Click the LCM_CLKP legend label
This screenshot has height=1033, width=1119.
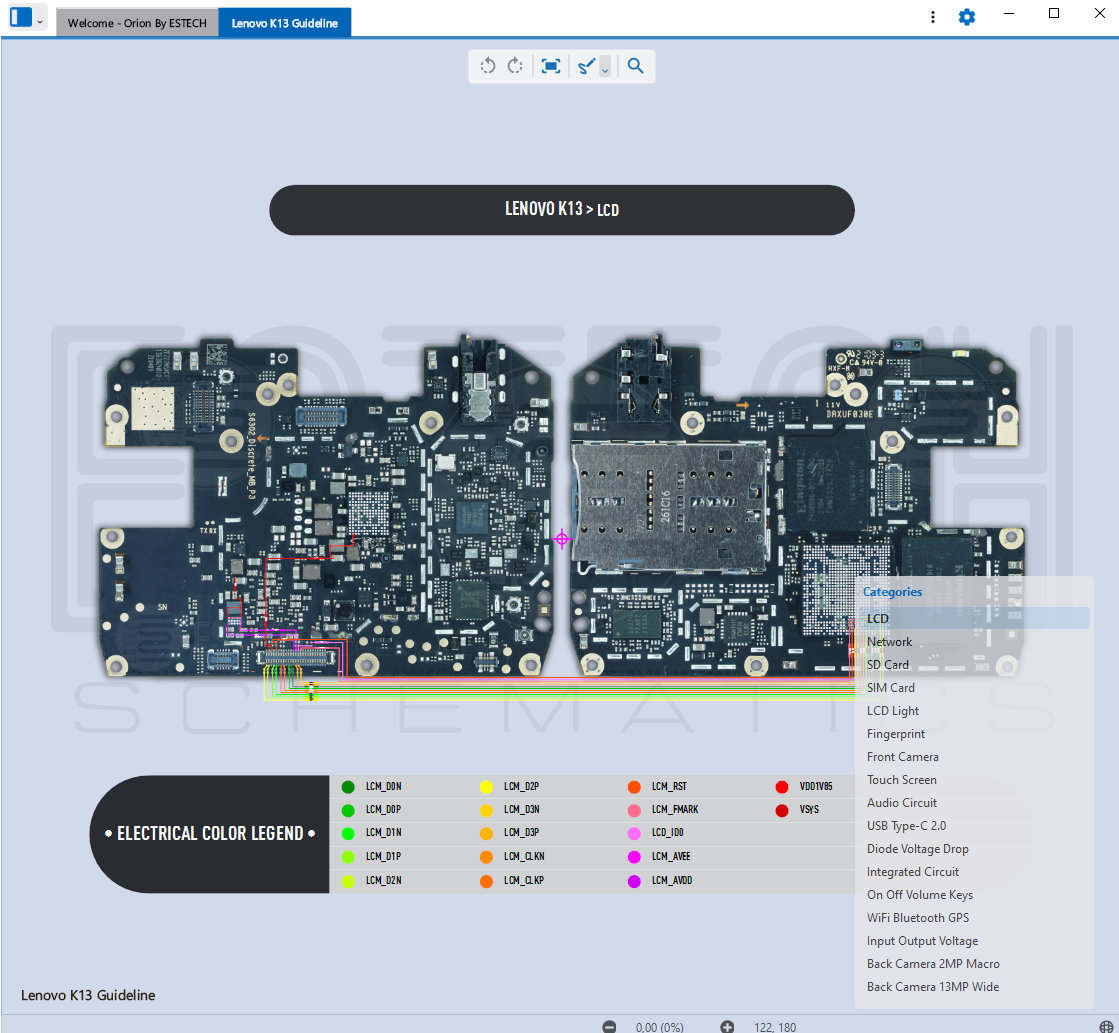pos(524,880)
